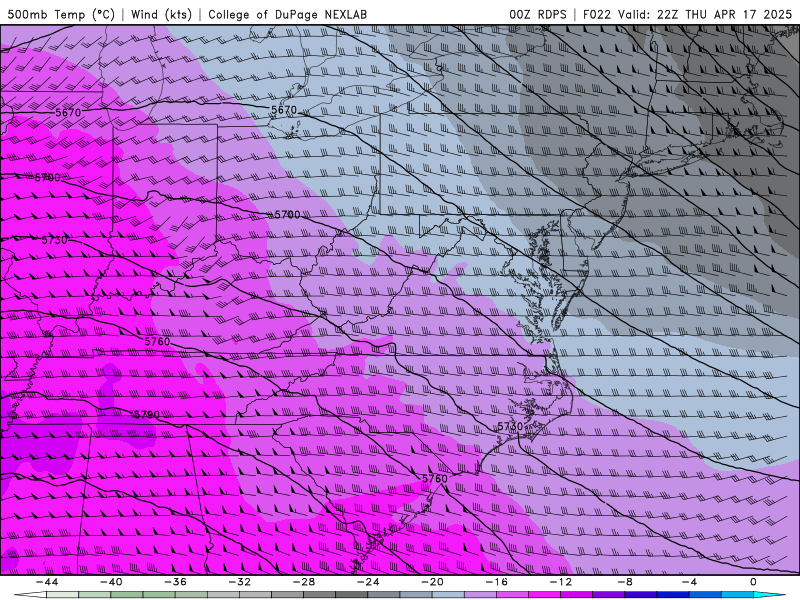
Task: Click the -32 color scale tick label
Action: (x=239, y=582)
